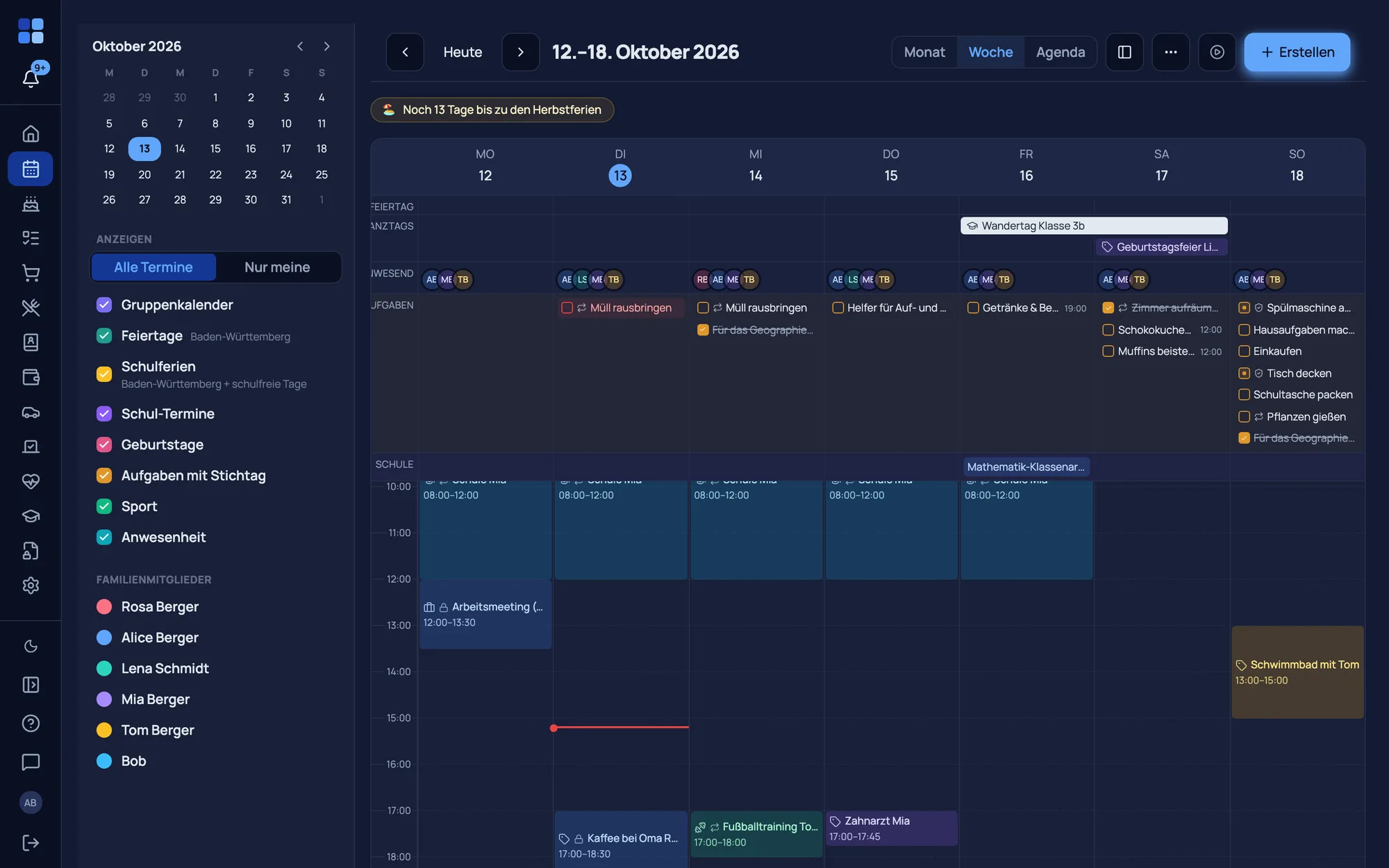Open the task list icon in sidebar

click(x=31, y=238)
